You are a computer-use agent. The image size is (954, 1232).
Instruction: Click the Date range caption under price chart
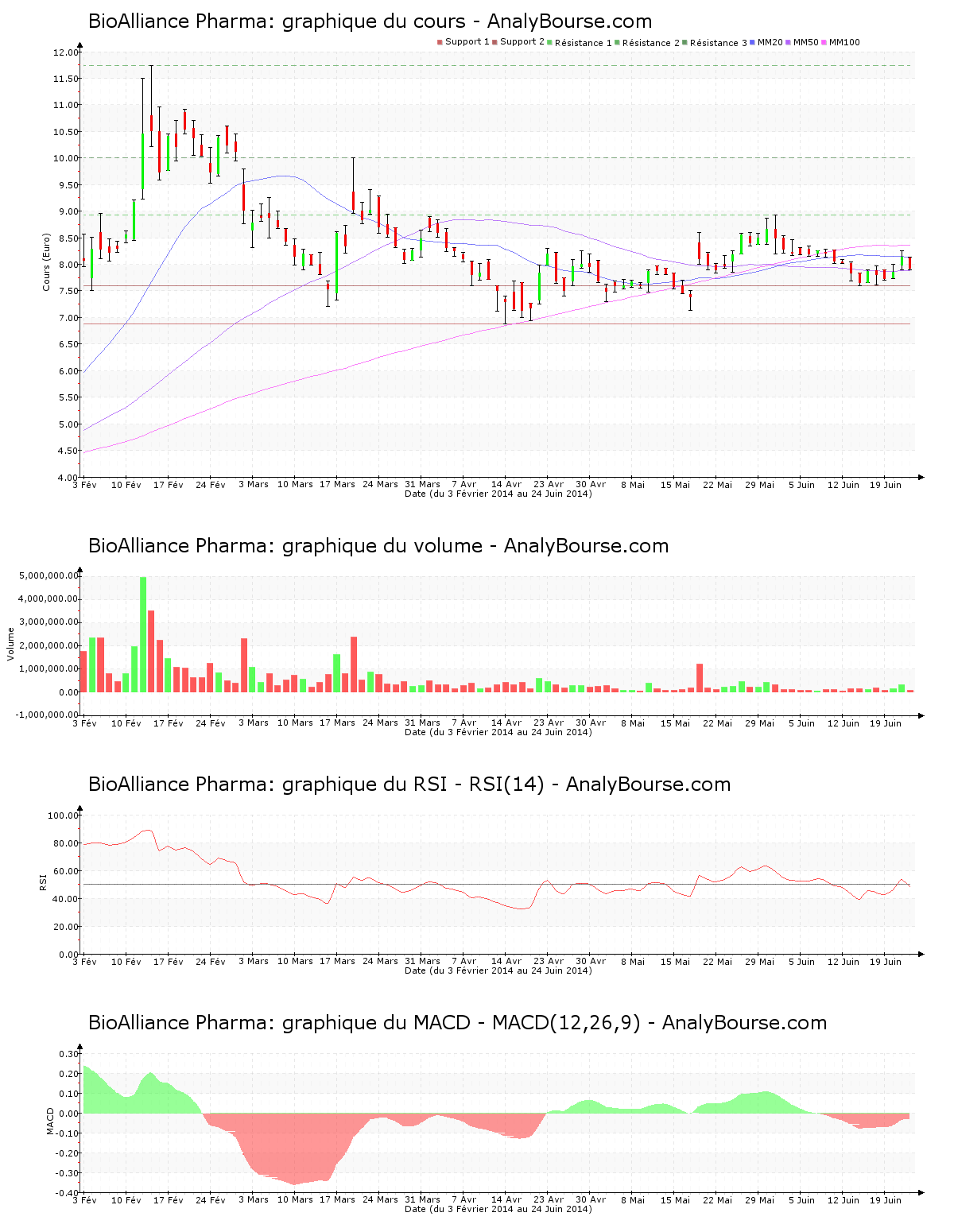pos(498,494)
